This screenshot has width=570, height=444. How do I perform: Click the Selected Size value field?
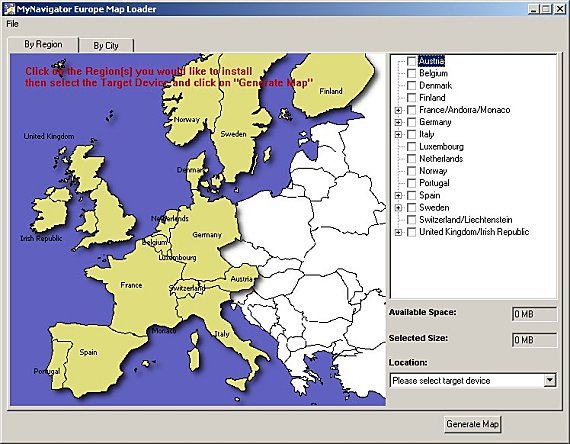tap(534, 340)
